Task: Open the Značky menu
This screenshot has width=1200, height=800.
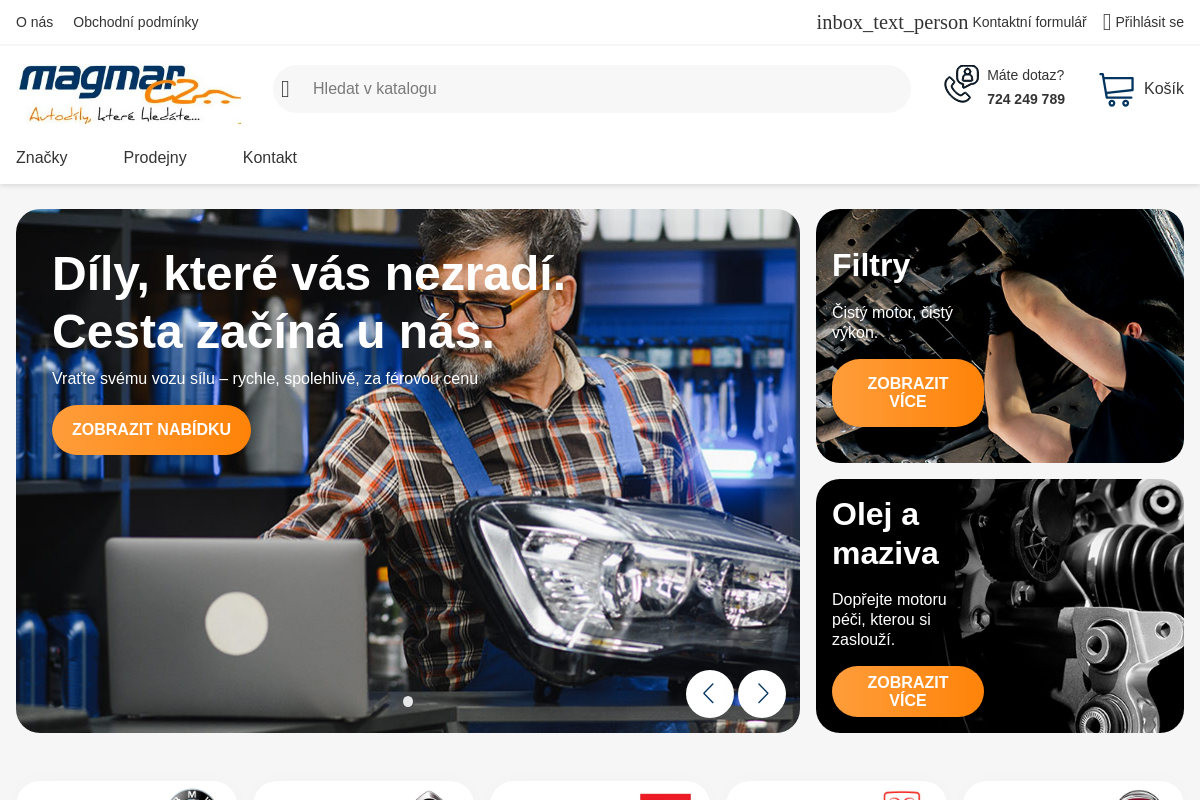Action: coord(42,157)
